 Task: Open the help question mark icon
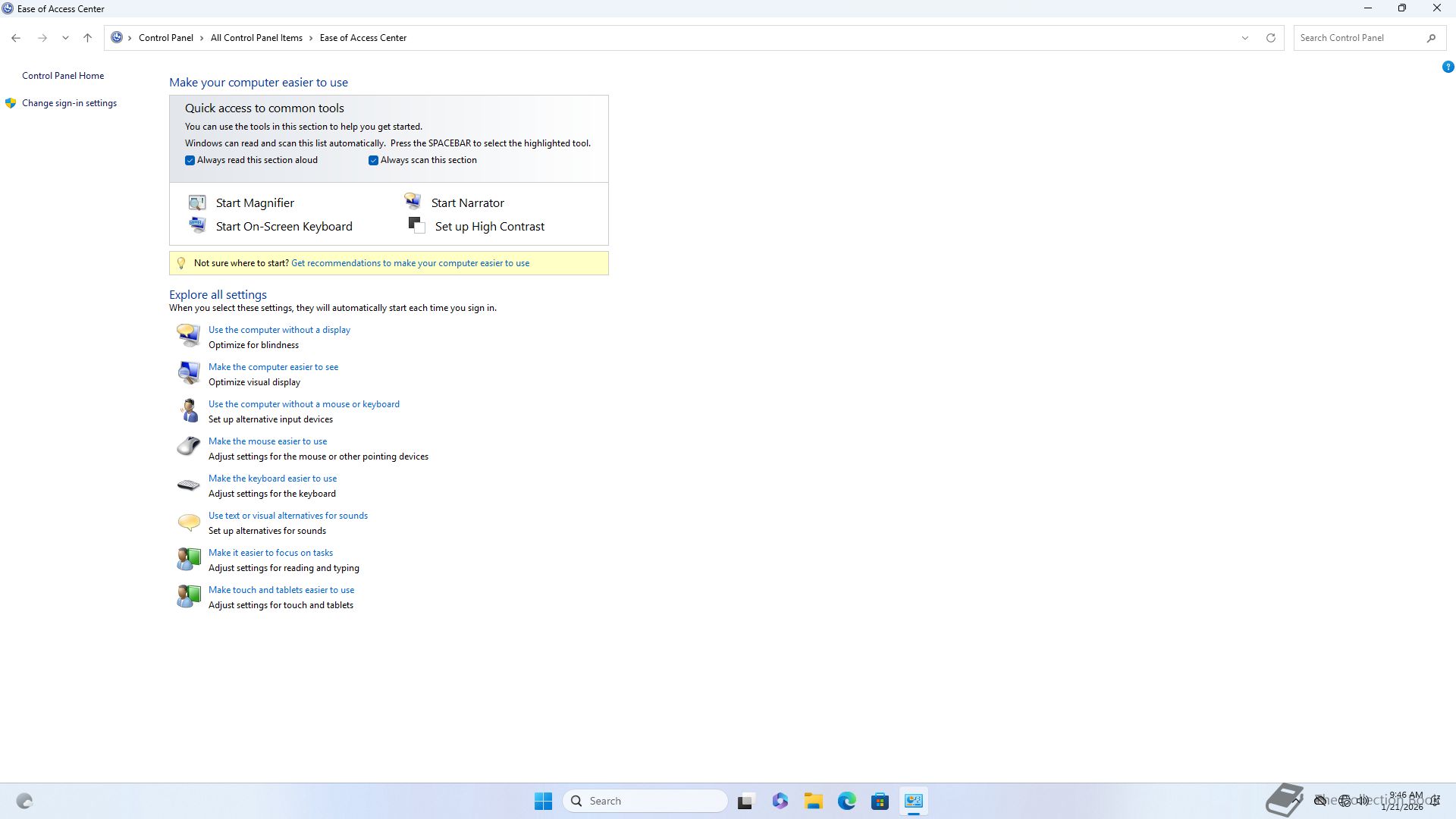1448,67
